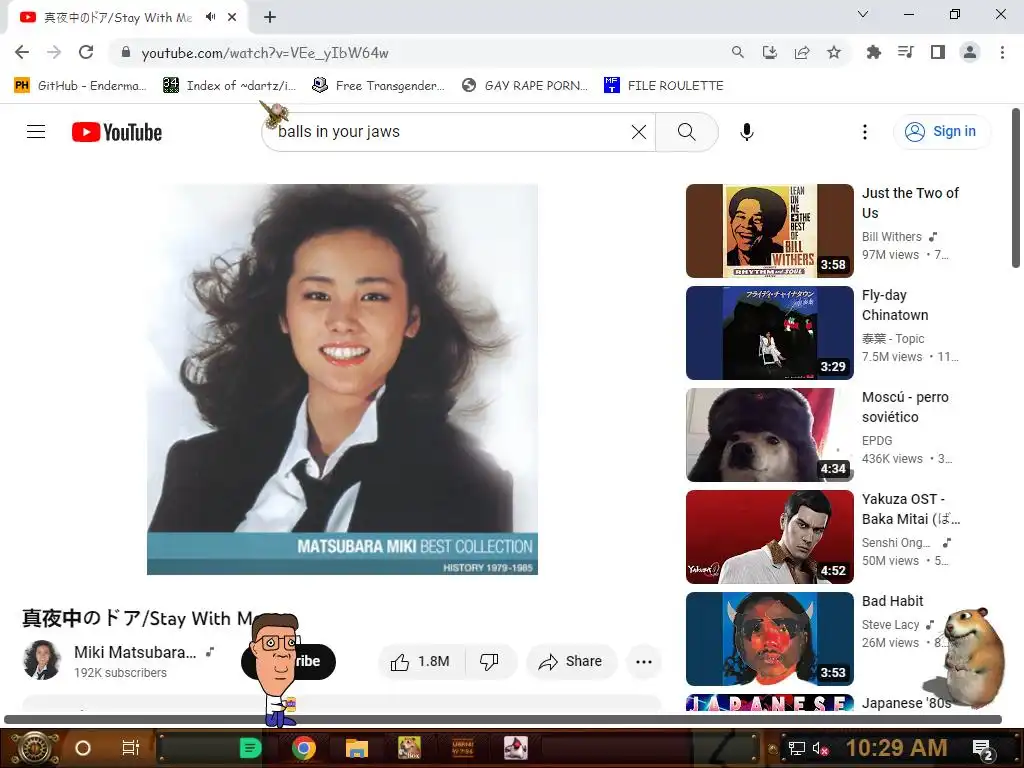This screenshot has height=768, width=1024.
Task: Click Bill Withers channel name
Action: (891, 237)
